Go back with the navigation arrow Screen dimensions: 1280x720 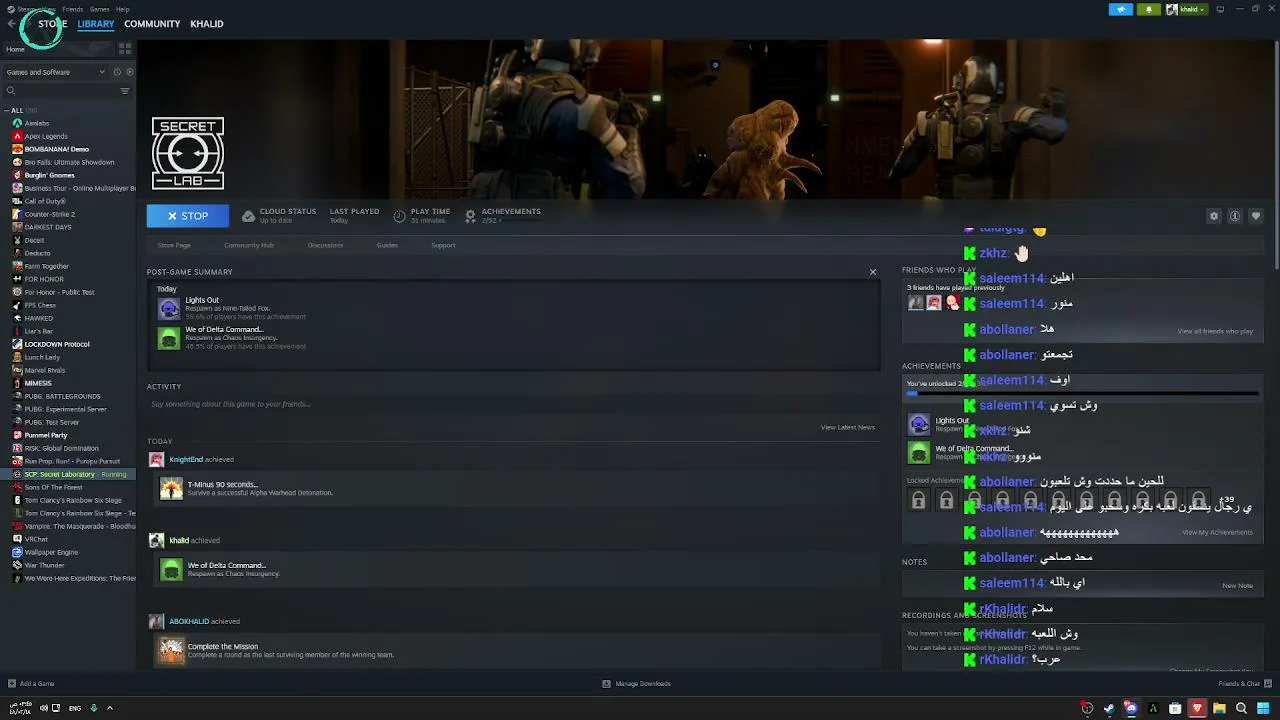[x=11, y=24]
